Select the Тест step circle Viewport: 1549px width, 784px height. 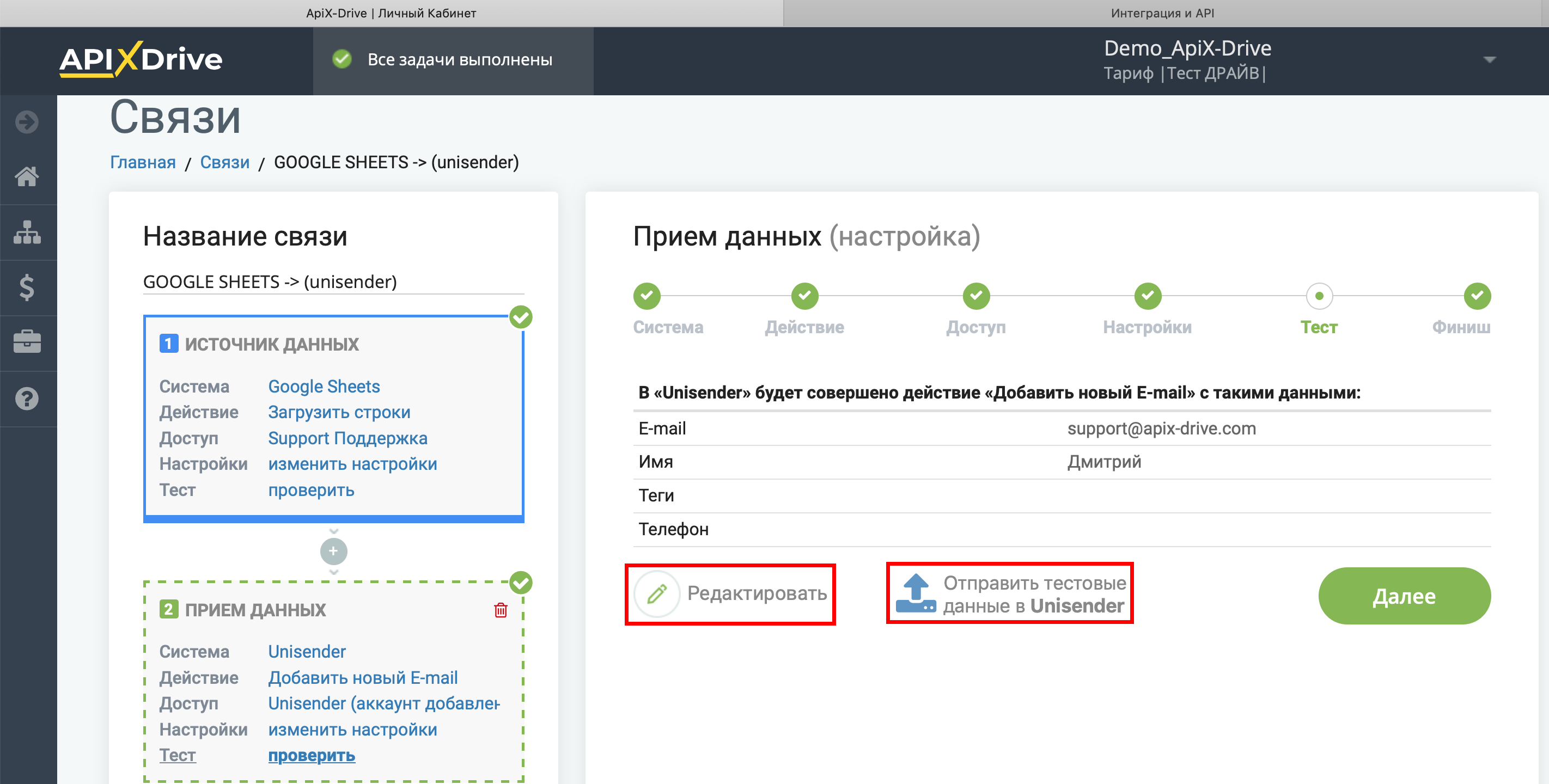coord(1319,296)
